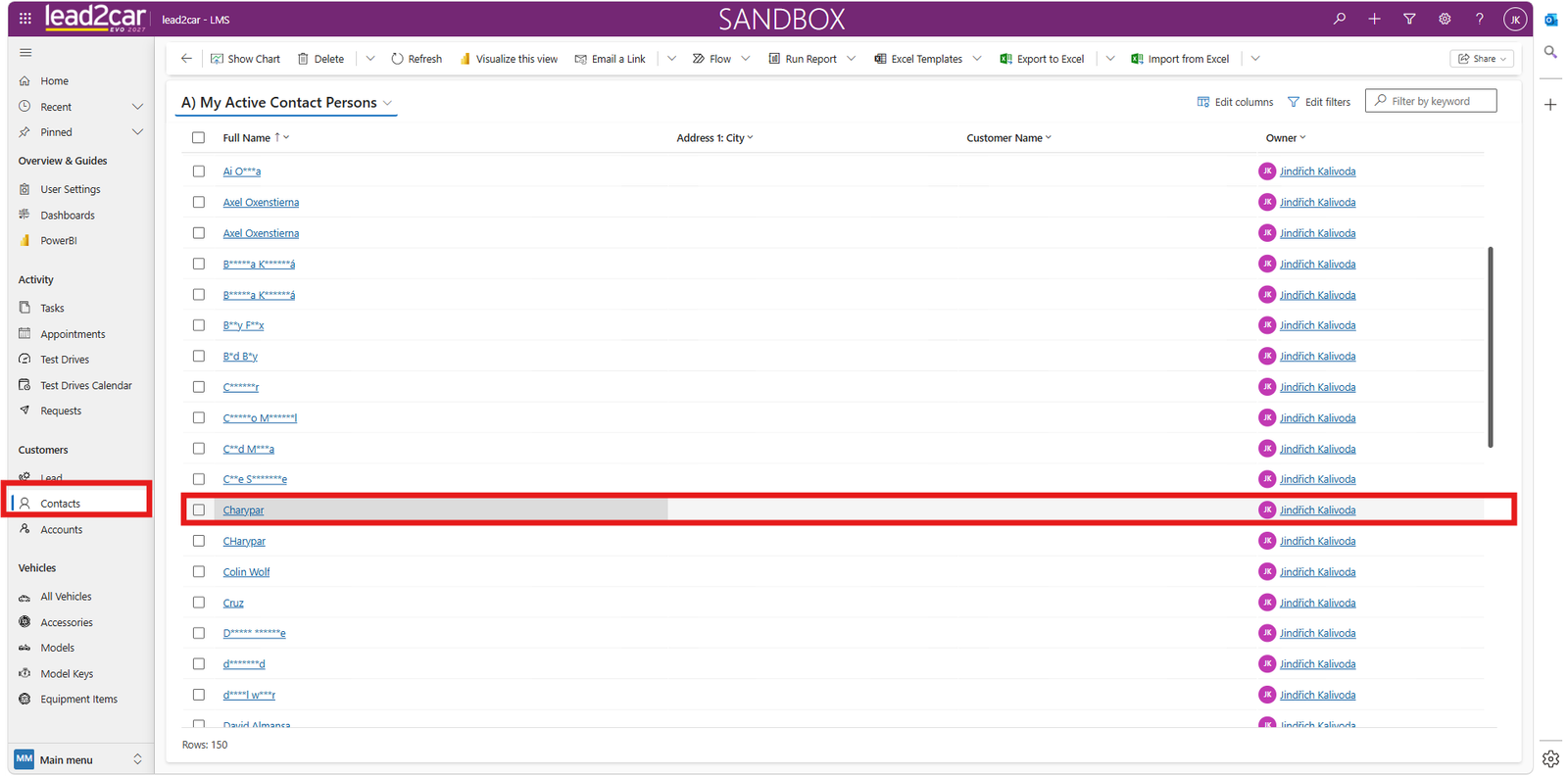Open the Outlook icon in browser sidebar
Image resolution: width=1568 pixels, height=776 pixels.
click(x=1550, y=20)
